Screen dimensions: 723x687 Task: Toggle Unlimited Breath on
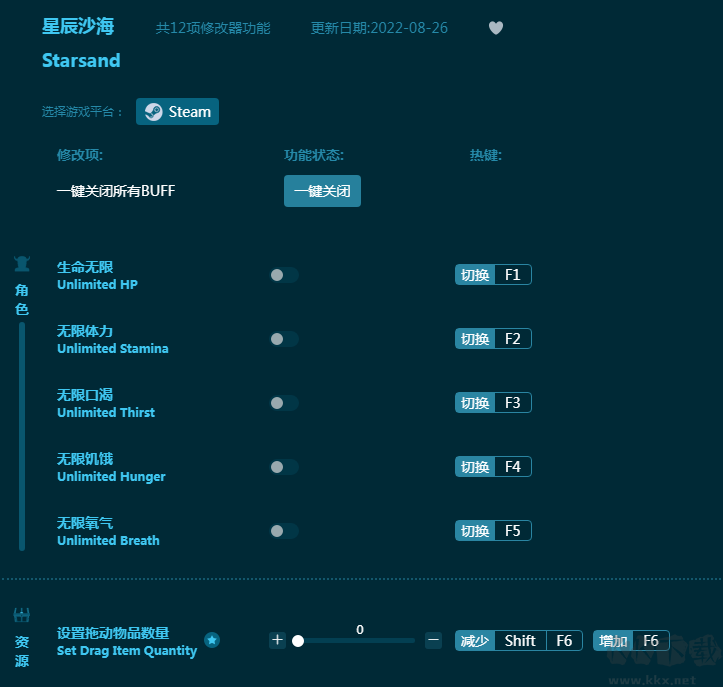tap(284, 531)
